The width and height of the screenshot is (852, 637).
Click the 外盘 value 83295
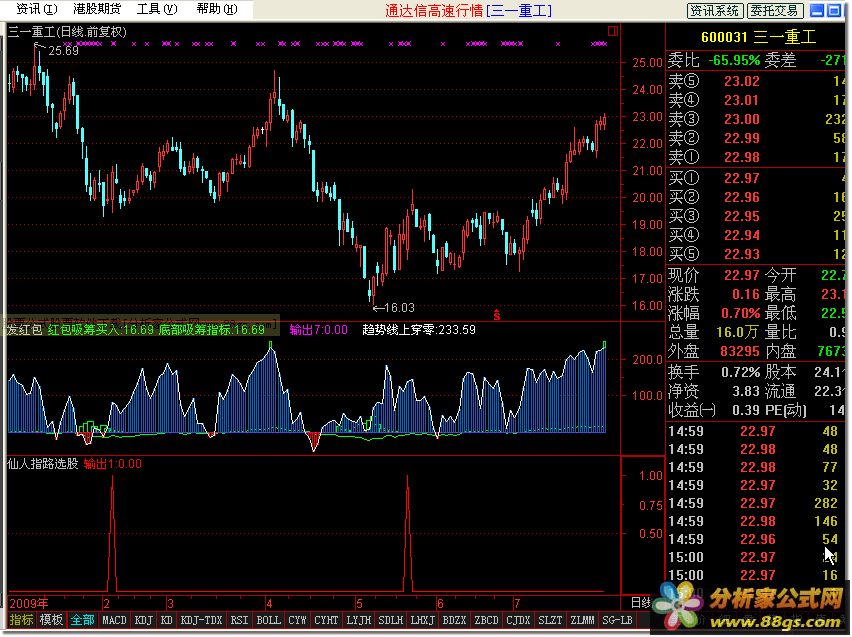pyautogui.click(x=740, y=352)
